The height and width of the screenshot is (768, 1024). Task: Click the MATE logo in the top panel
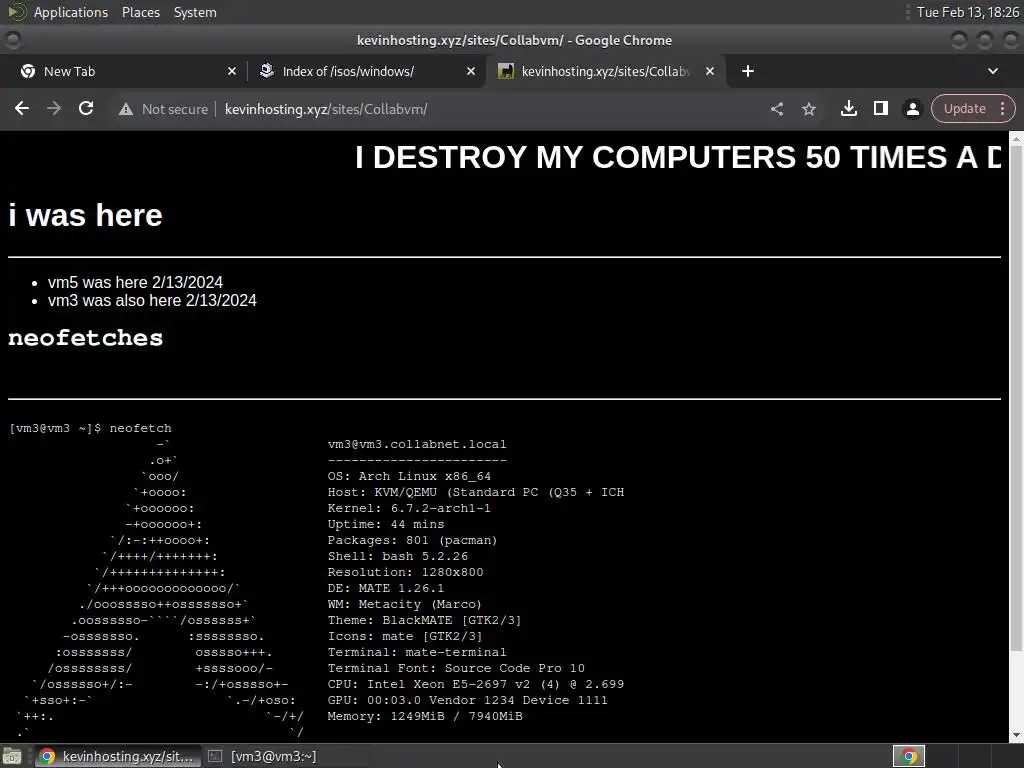coord(16,12)
